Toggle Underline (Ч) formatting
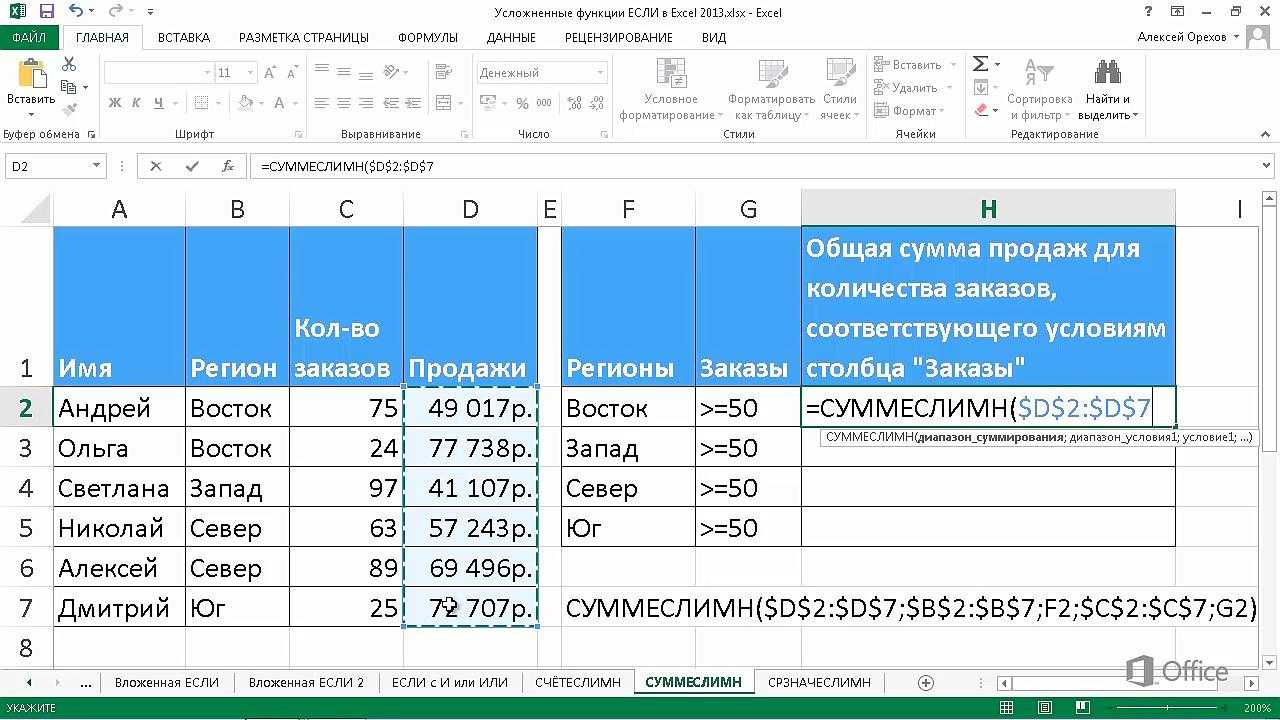Screen dimensions: 1280x720 pyautogui.click(x=157, y=102)
